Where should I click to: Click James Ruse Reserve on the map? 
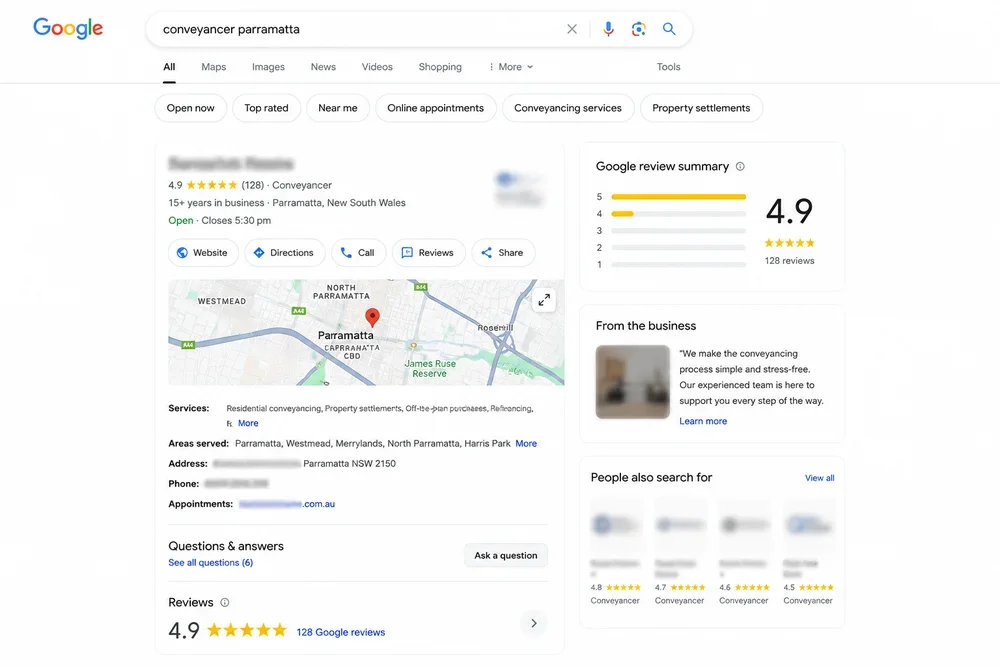pos(430,368)
